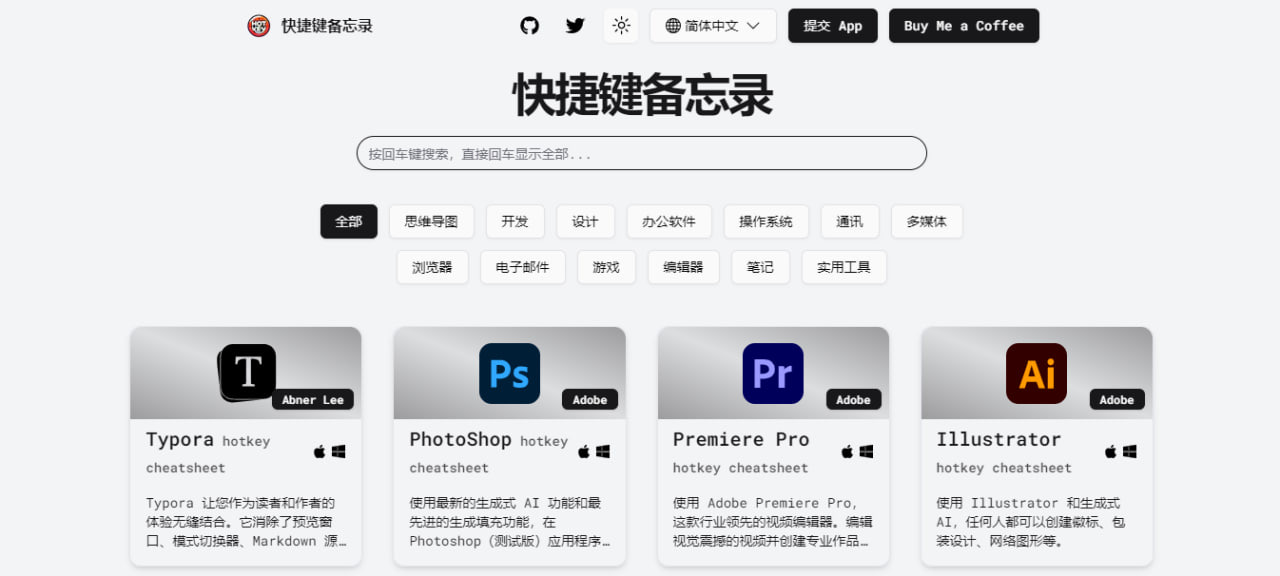Image resolution: width=1280 pixels, height=576 pixels.
Task: Click Adobe badge on Illustrator card
Action: point(1117,399)
